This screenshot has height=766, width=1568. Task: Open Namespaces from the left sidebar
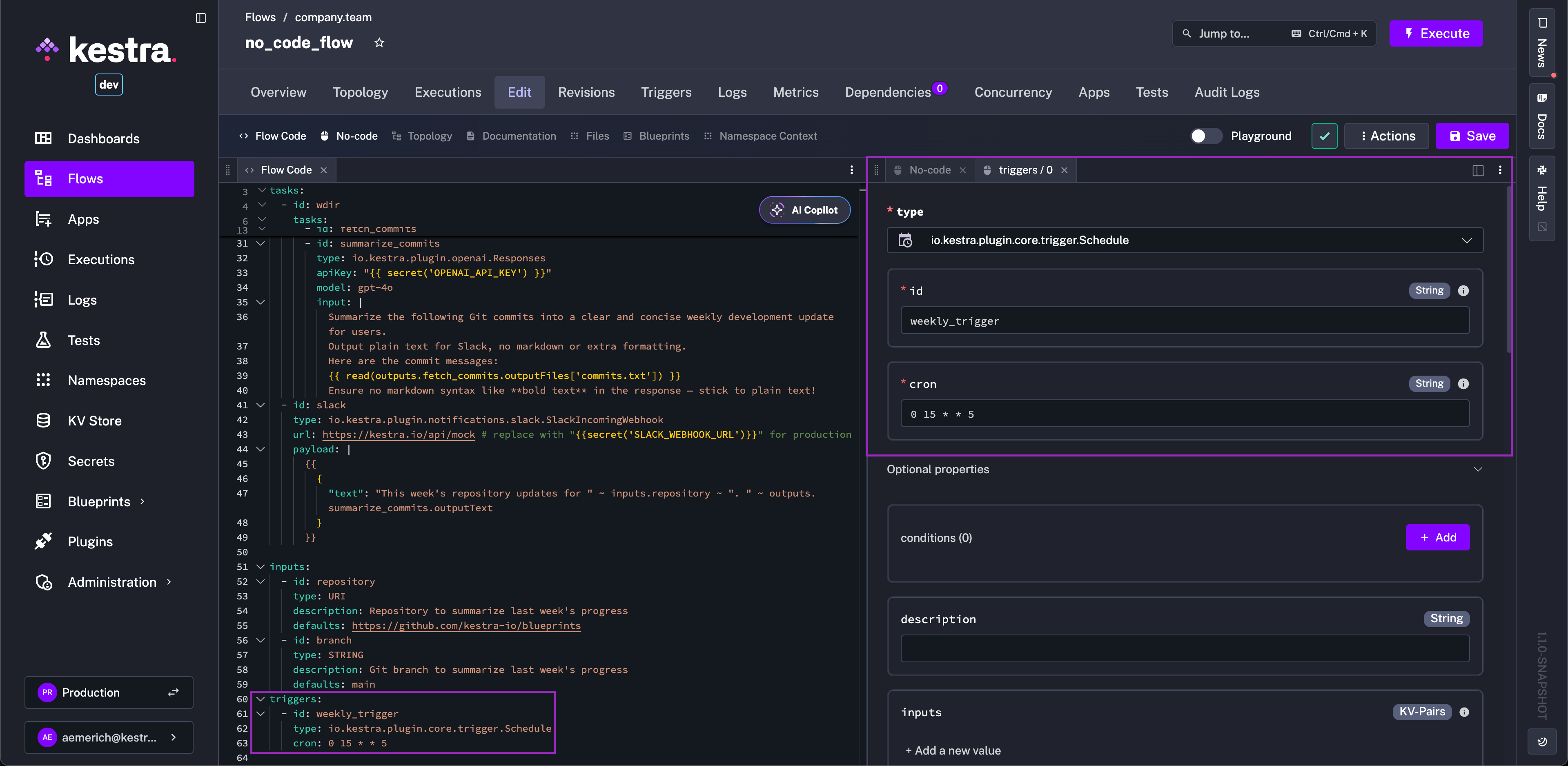click(x=107, y=380)
